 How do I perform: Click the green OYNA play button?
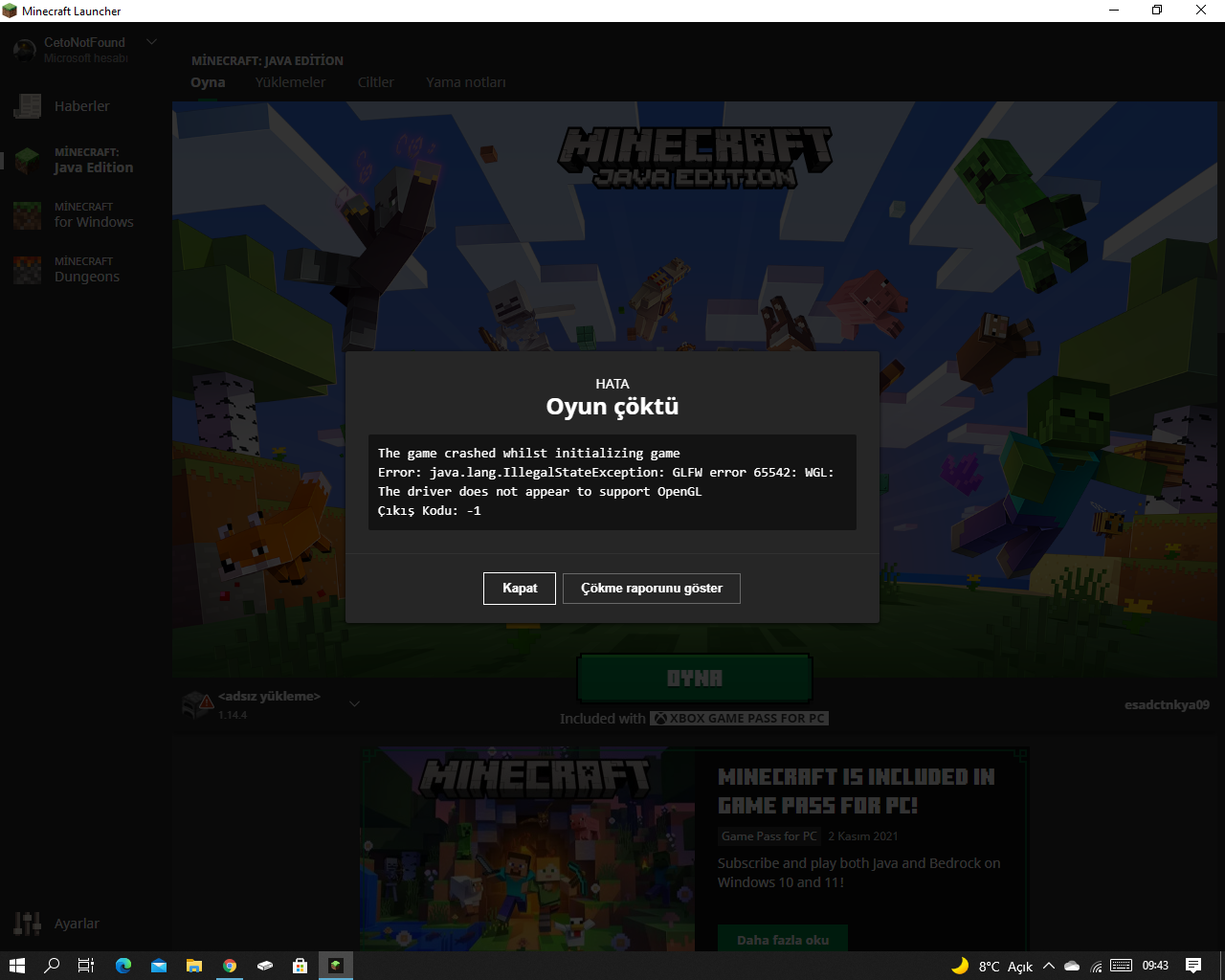click(x=695, y=679)
